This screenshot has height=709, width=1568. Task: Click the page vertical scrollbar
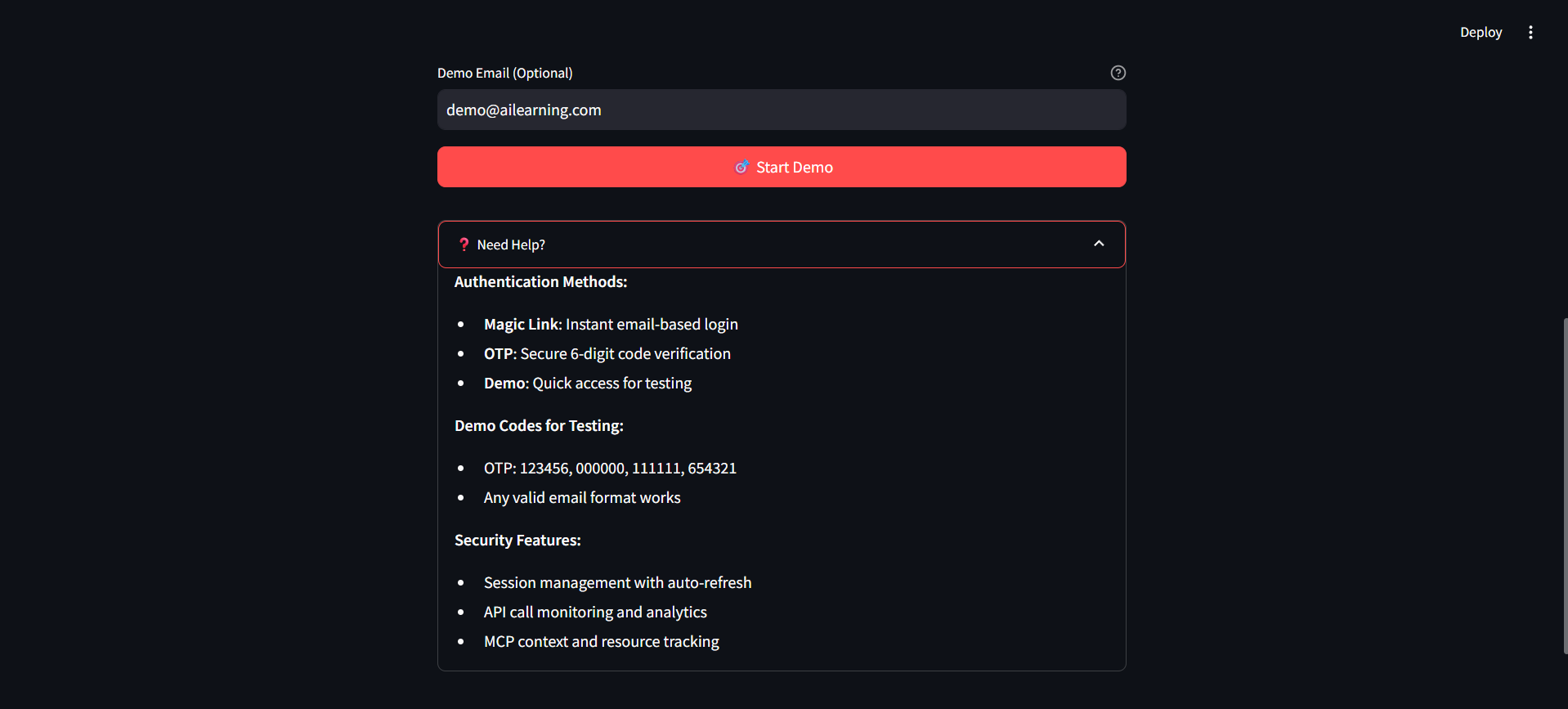tap(1565, 486)
